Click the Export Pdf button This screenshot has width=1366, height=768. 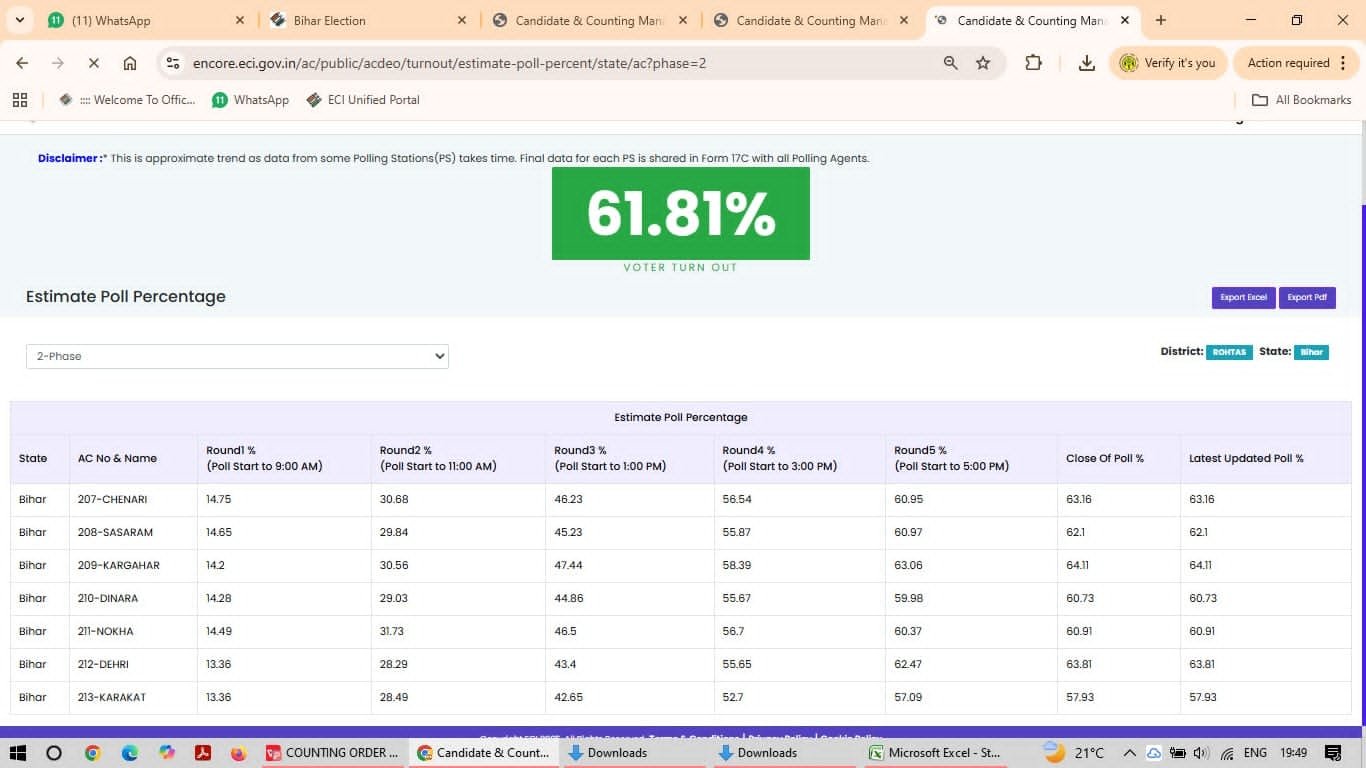pyautogui.click(x=1307, y=297)
